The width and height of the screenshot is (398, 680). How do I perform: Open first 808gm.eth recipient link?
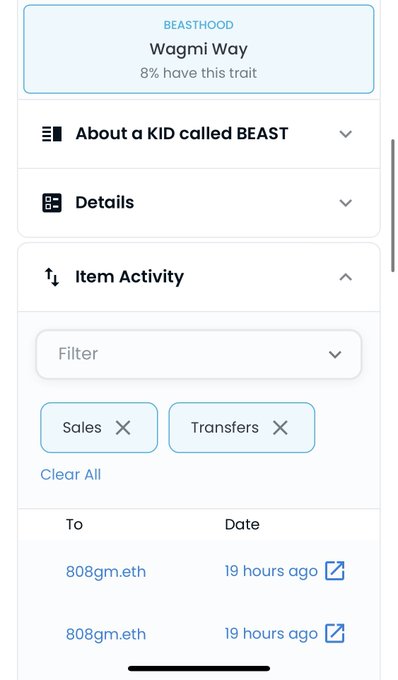[x=106, y=572]
